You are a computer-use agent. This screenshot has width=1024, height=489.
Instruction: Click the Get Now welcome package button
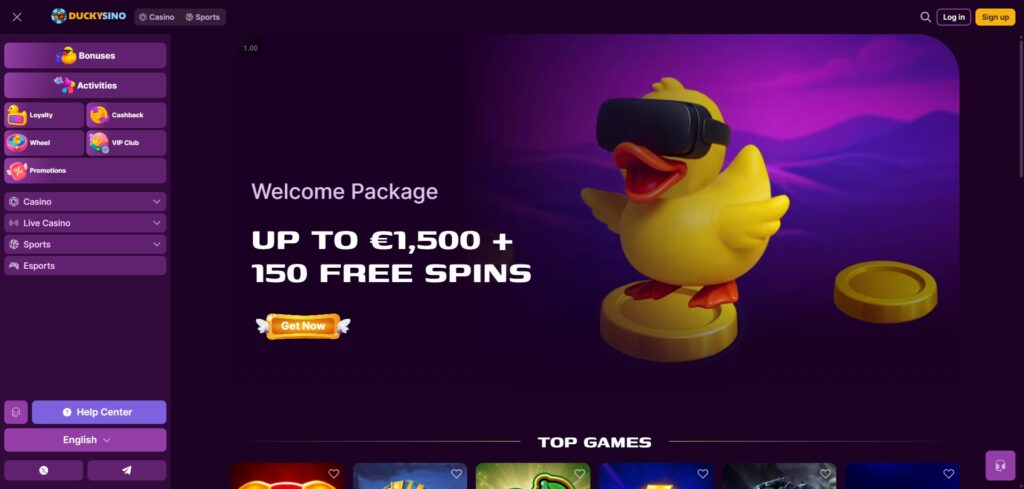(303, 326)
